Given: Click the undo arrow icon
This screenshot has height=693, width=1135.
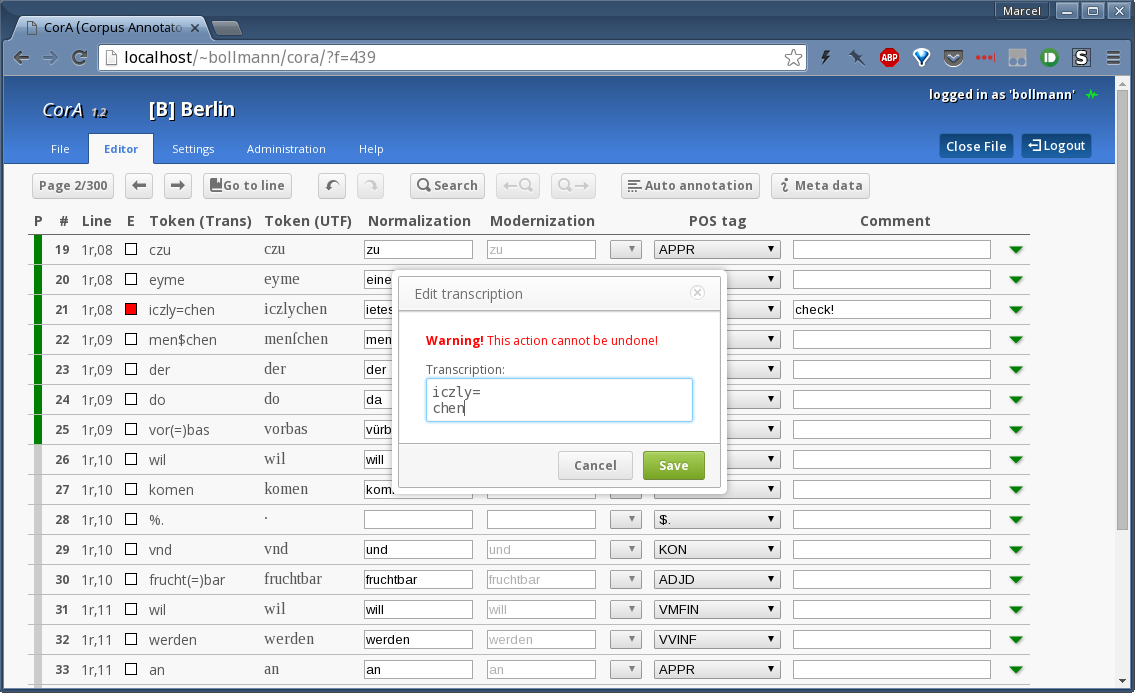Looking at the screenshot, I should 332,185.
